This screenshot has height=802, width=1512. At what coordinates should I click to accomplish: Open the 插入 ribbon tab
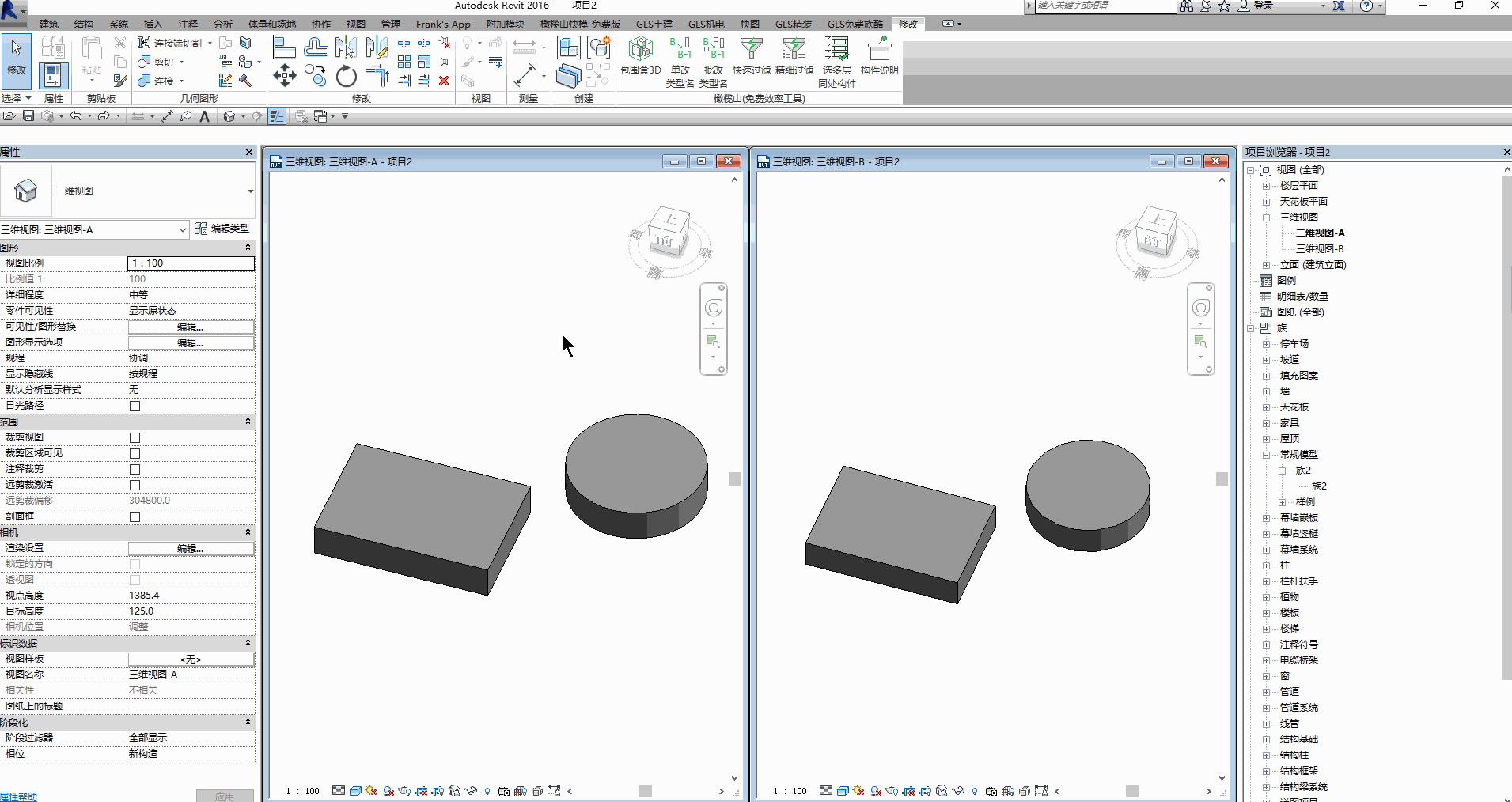tap(153, 24)
